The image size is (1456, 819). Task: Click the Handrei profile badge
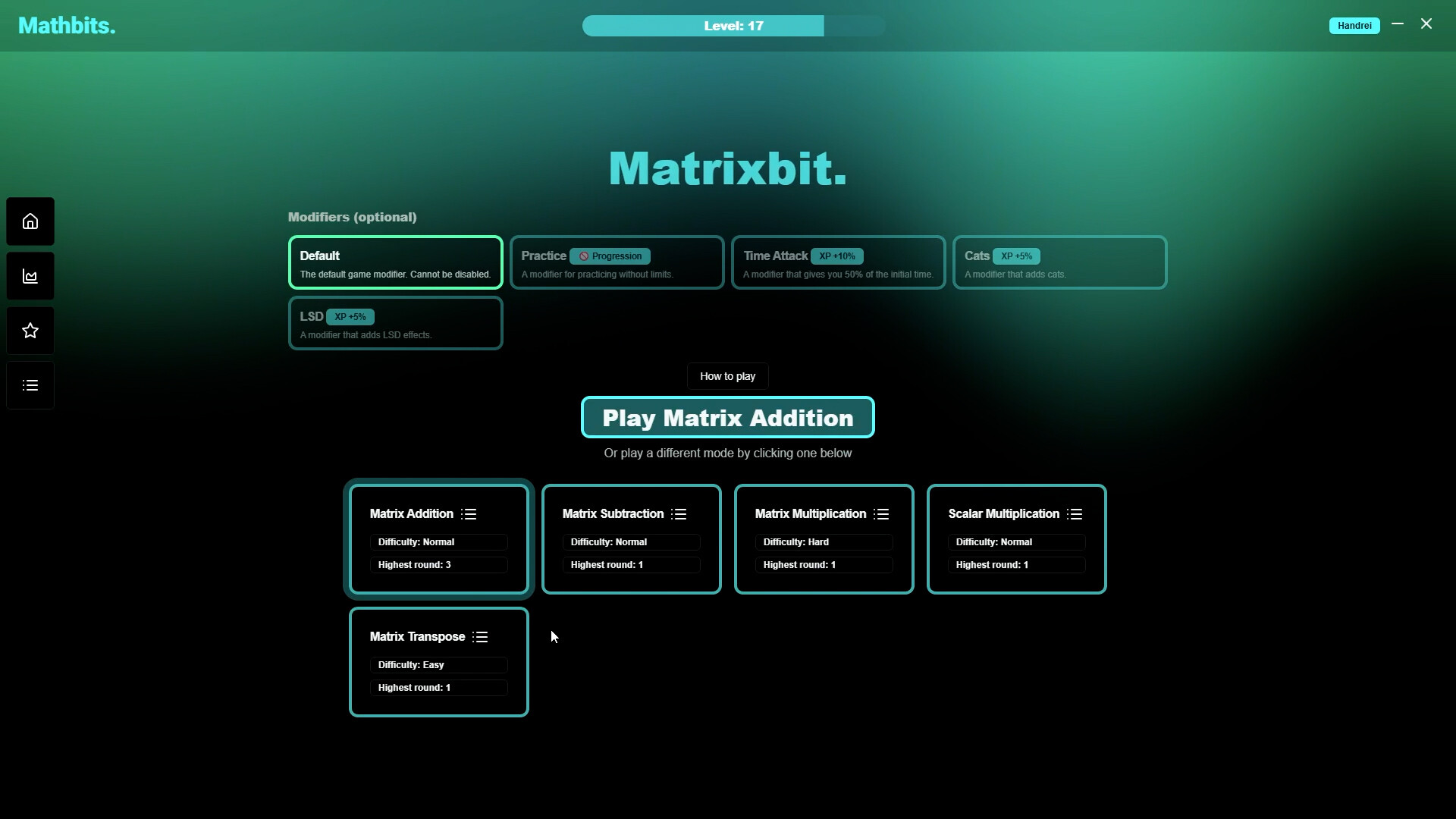[1354, 25]
